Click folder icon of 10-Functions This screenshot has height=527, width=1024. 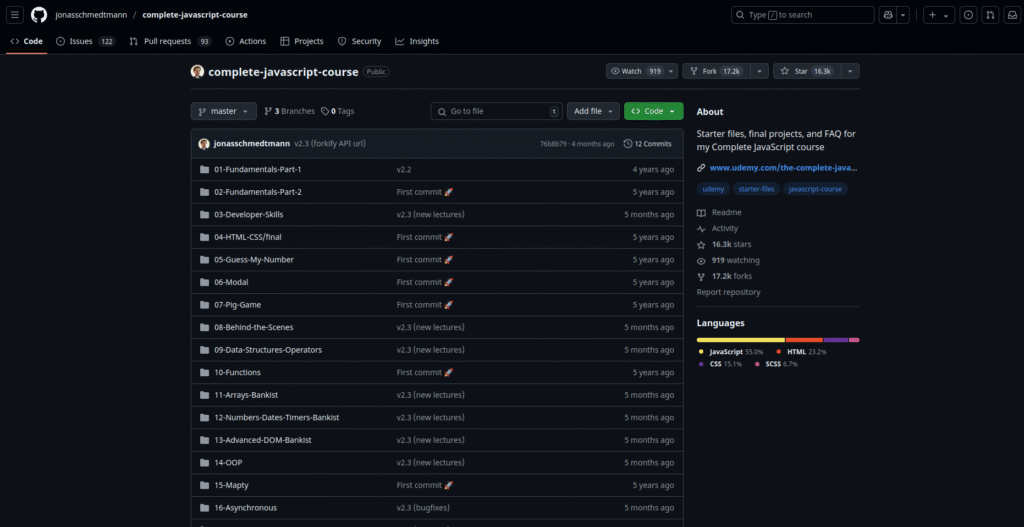204,372
